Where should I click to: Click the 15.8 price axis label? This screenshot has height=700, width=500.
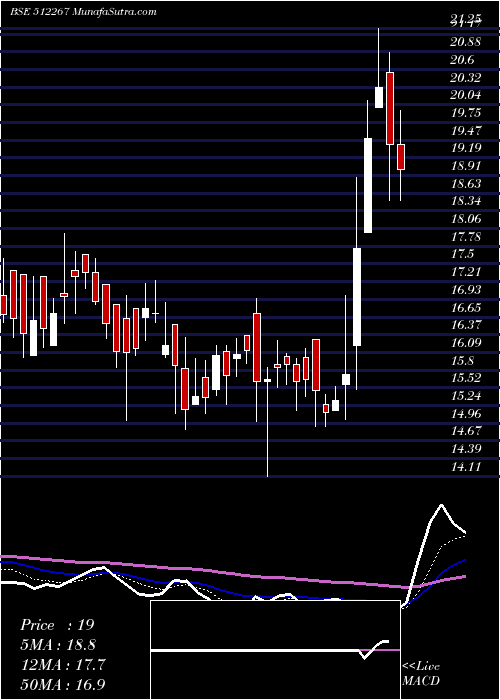click(462, 361)
